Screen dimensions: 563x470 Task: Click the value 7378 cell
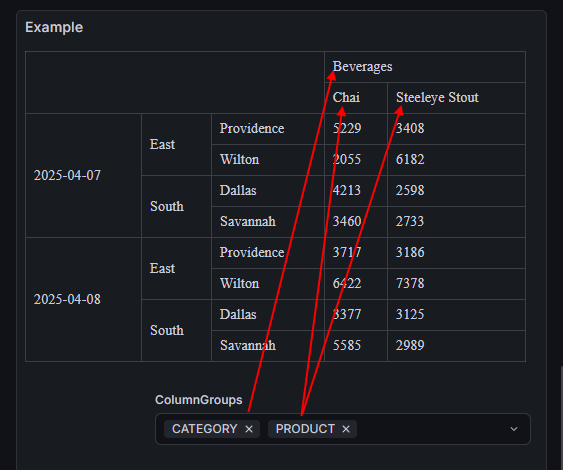[456, 284]
